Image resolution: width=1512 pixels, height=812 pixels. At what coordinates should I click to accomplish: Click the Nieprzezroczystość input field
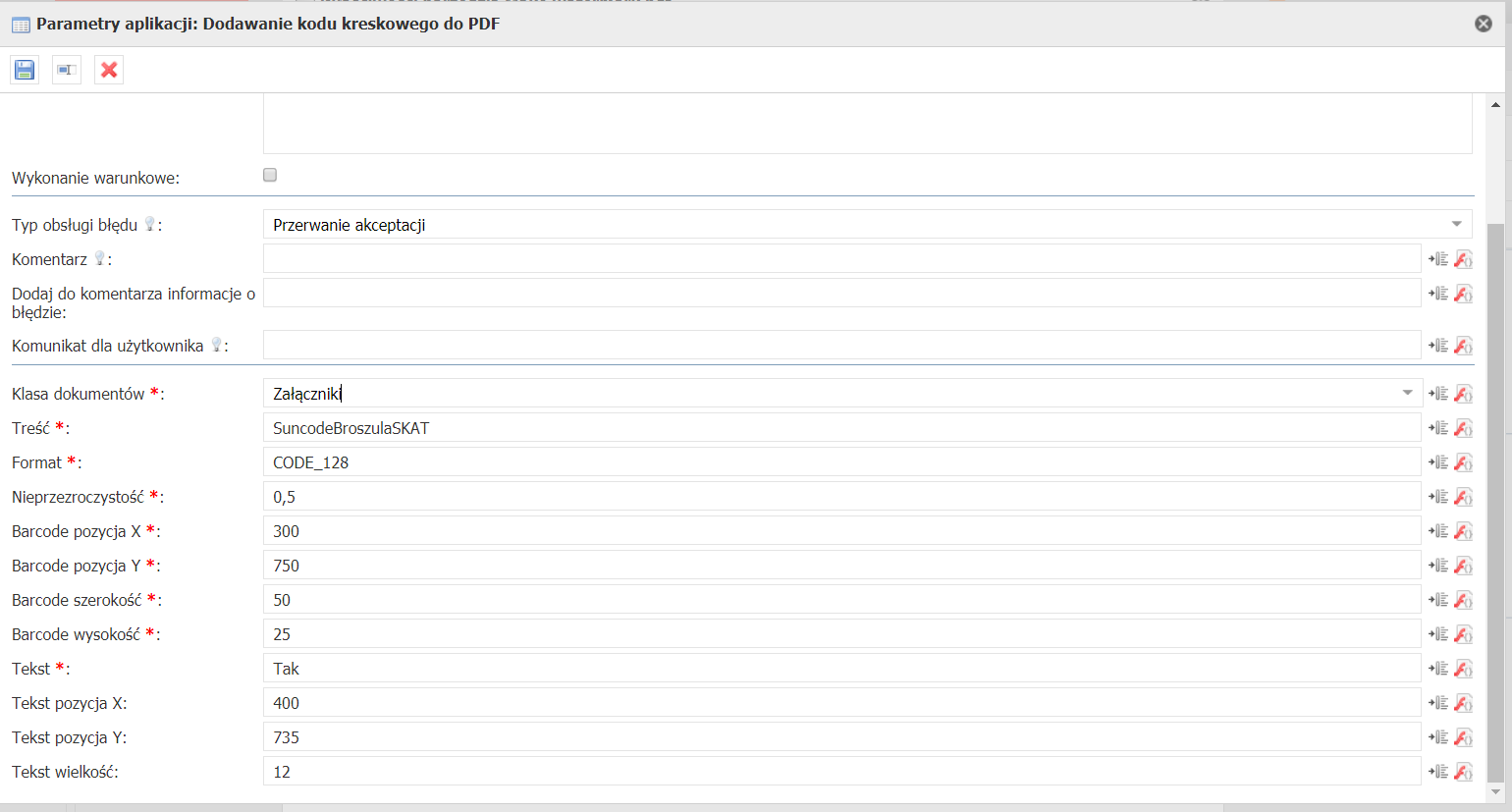click(841, 497)
